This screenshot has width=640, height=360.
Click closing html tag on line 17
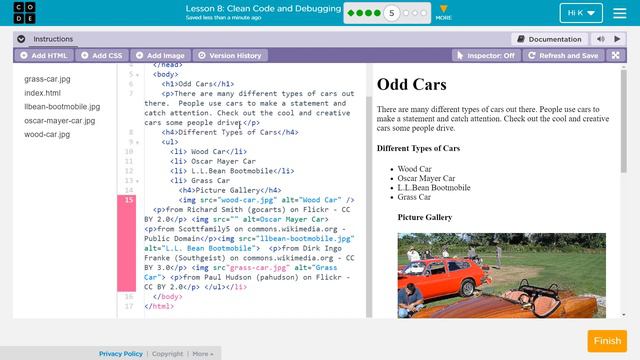pos(159,306)
